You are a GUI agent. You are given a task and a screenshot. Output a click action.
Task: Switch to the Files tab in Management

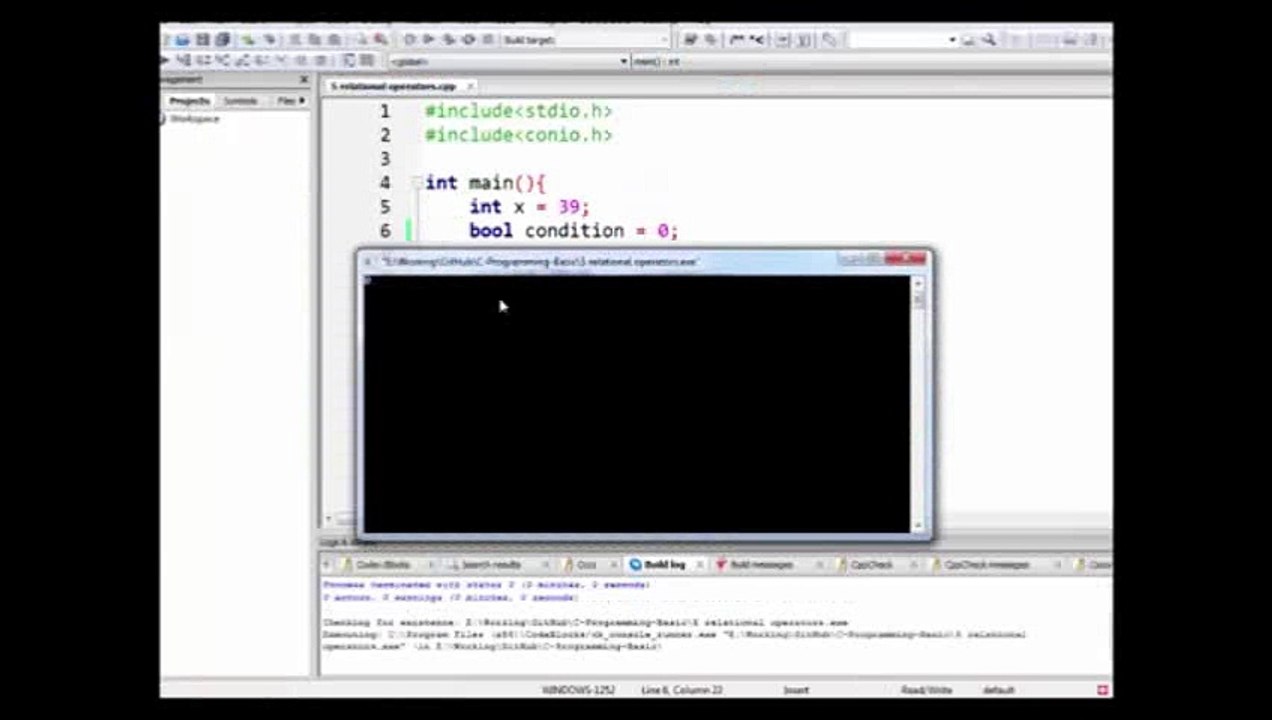click(286, 101)
